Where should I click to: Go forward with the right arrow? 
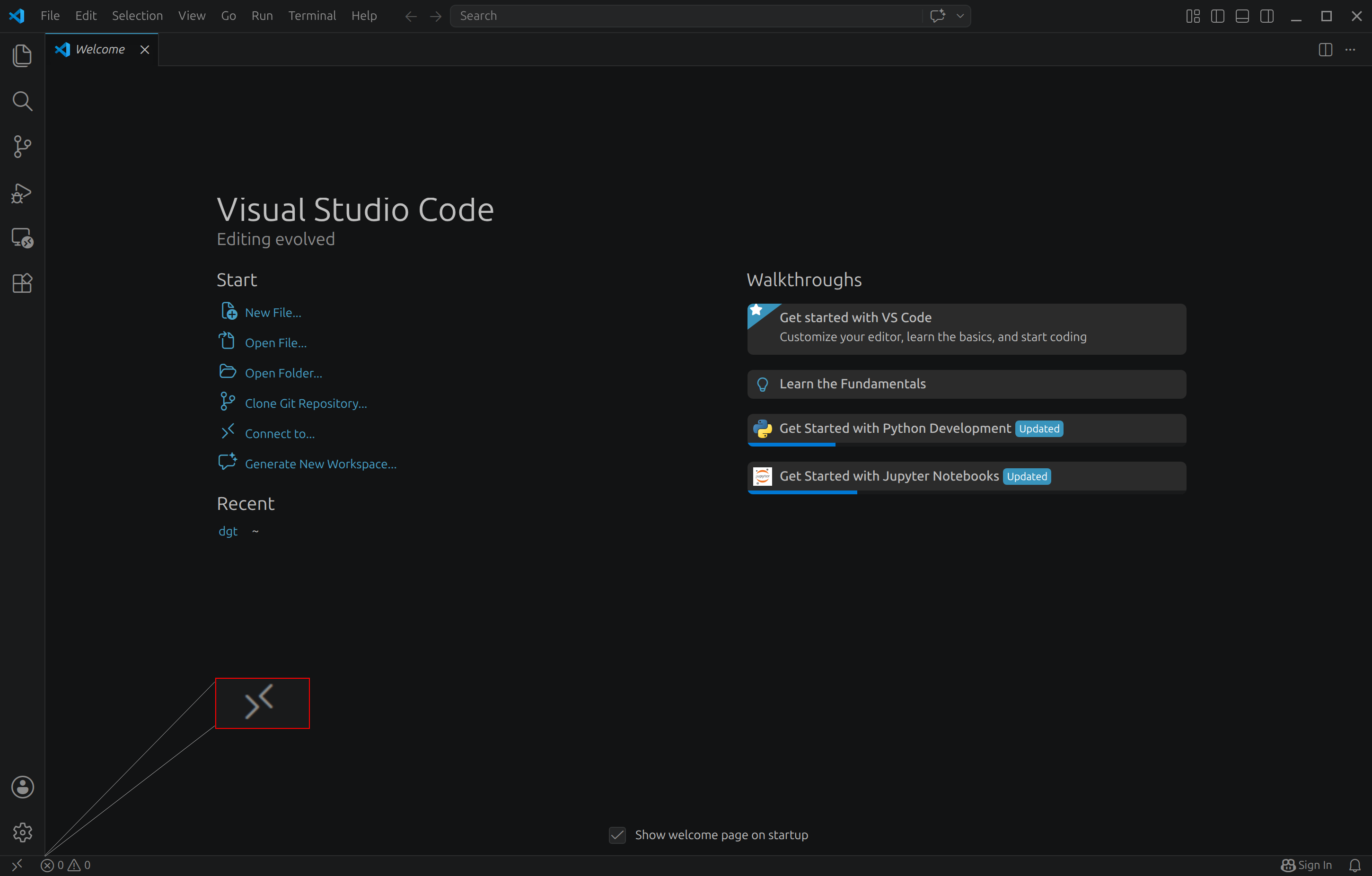(435, 16)
